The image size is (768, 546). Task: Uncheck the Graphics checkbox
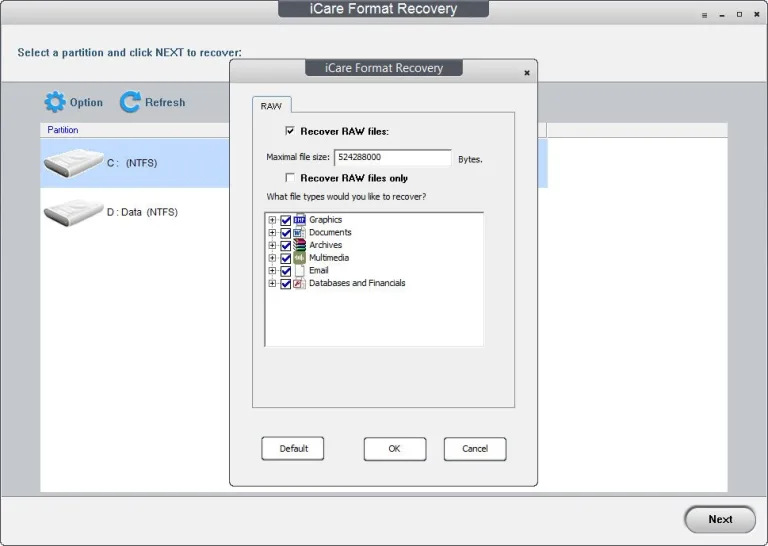tap(286, 220)
